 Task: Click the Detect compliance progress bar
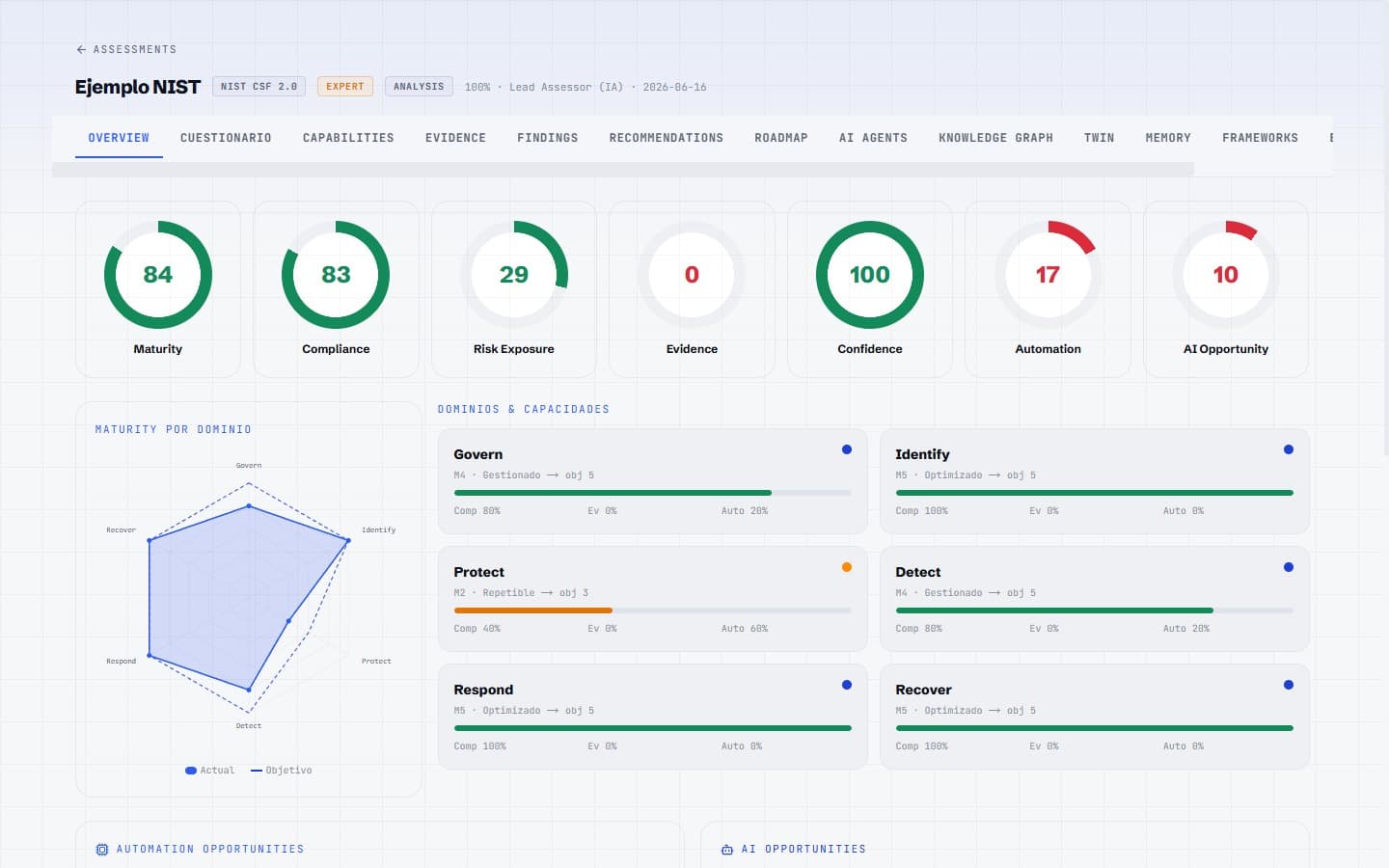pyautogui.click(x=1095, y=610)
